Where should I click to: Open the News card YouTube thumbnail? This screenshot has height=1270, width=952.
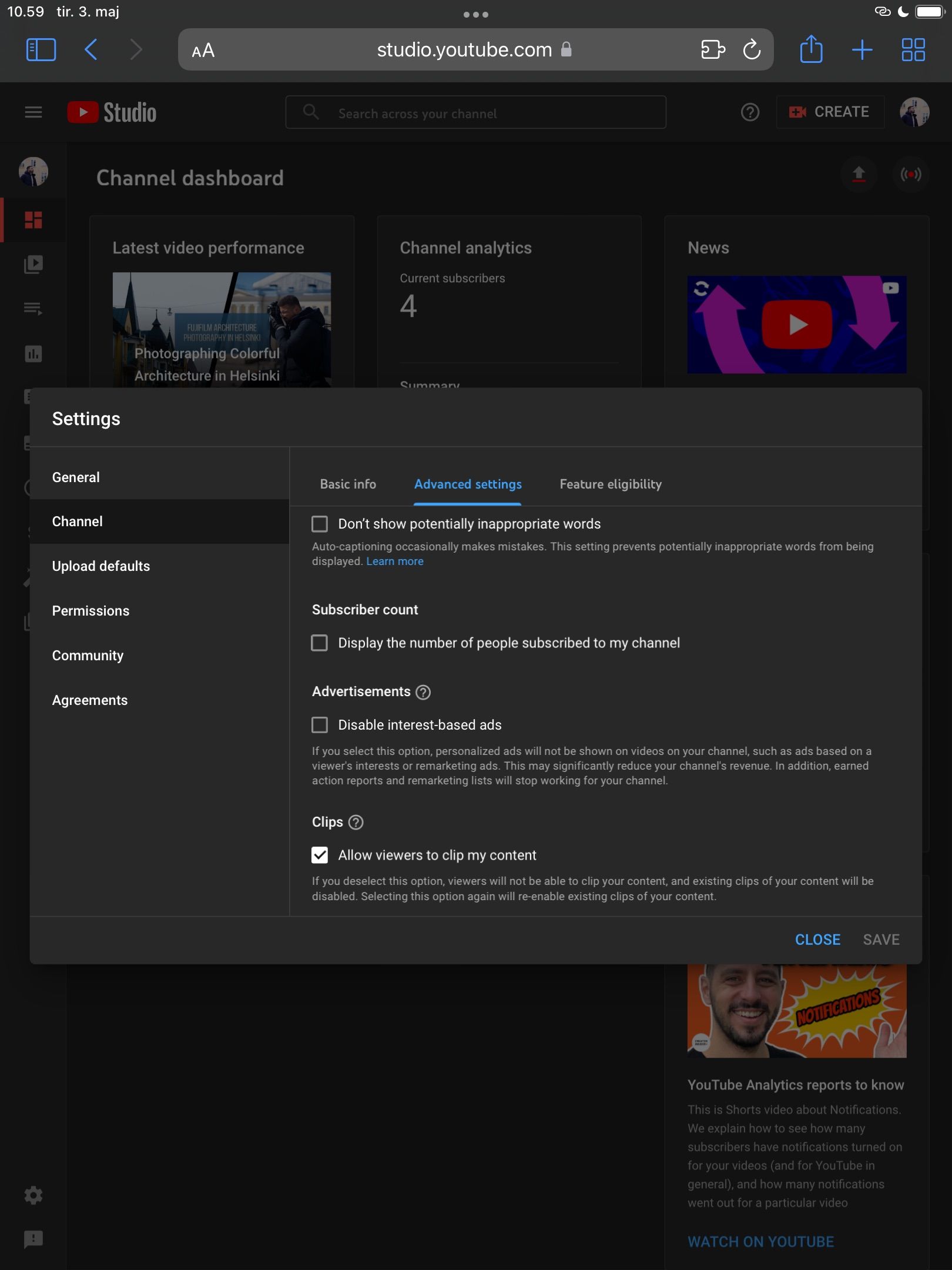[797, 325]
